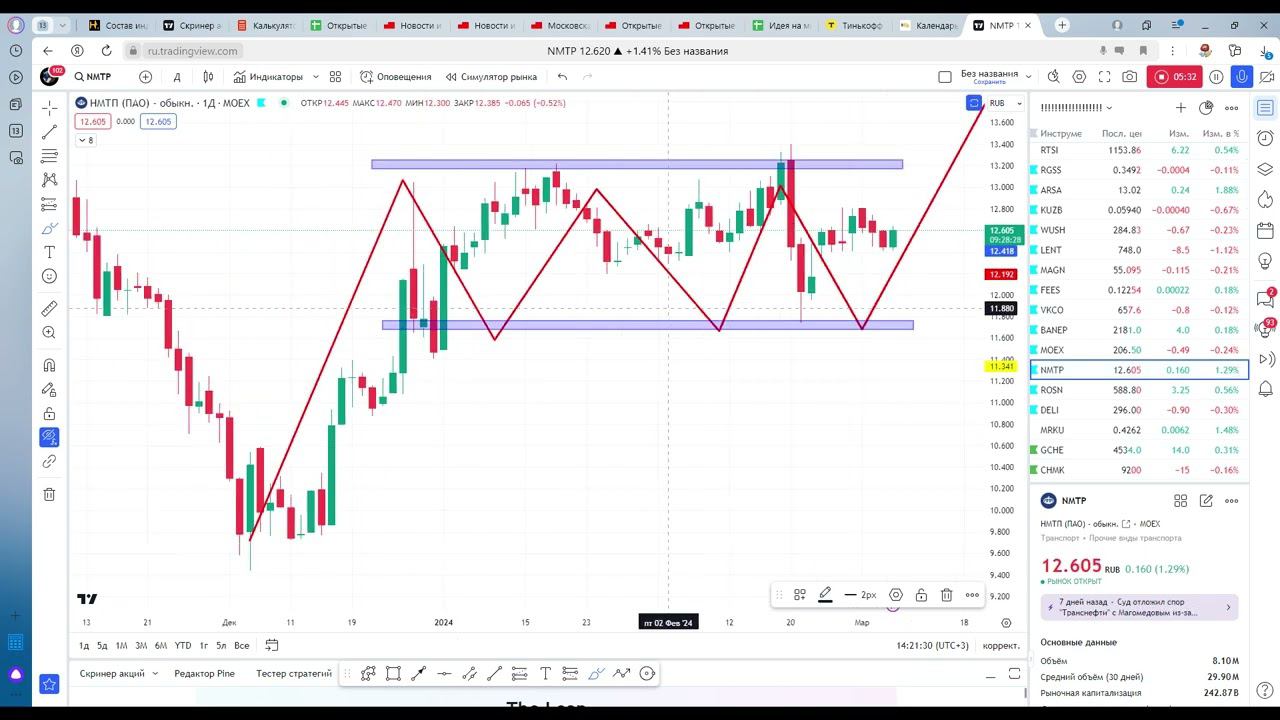
Task: Open the quick search icon
Action: [1053, 76]
